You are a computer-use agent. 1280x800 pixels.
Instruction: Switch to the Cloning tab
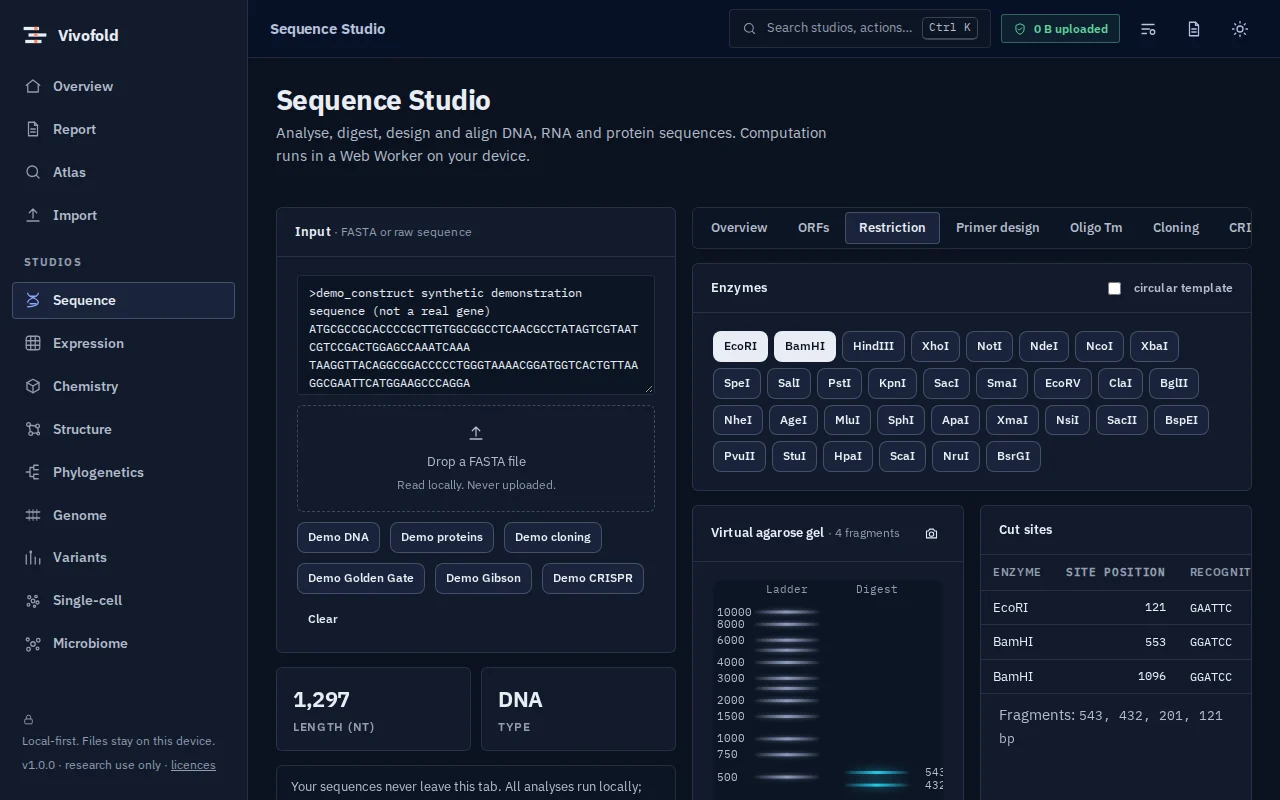[x=1175, y=228]
